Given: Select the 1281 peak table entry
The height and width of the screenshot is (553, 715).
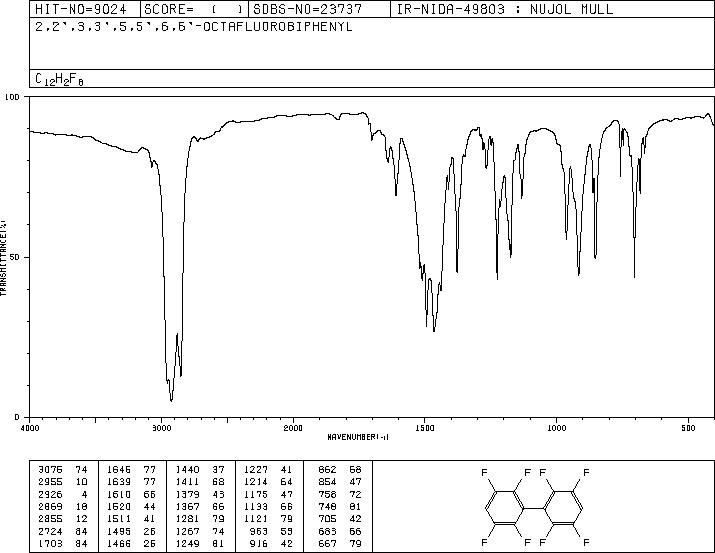Looking at the screenshot, I should pyautogui.click(x=200, y=519).
